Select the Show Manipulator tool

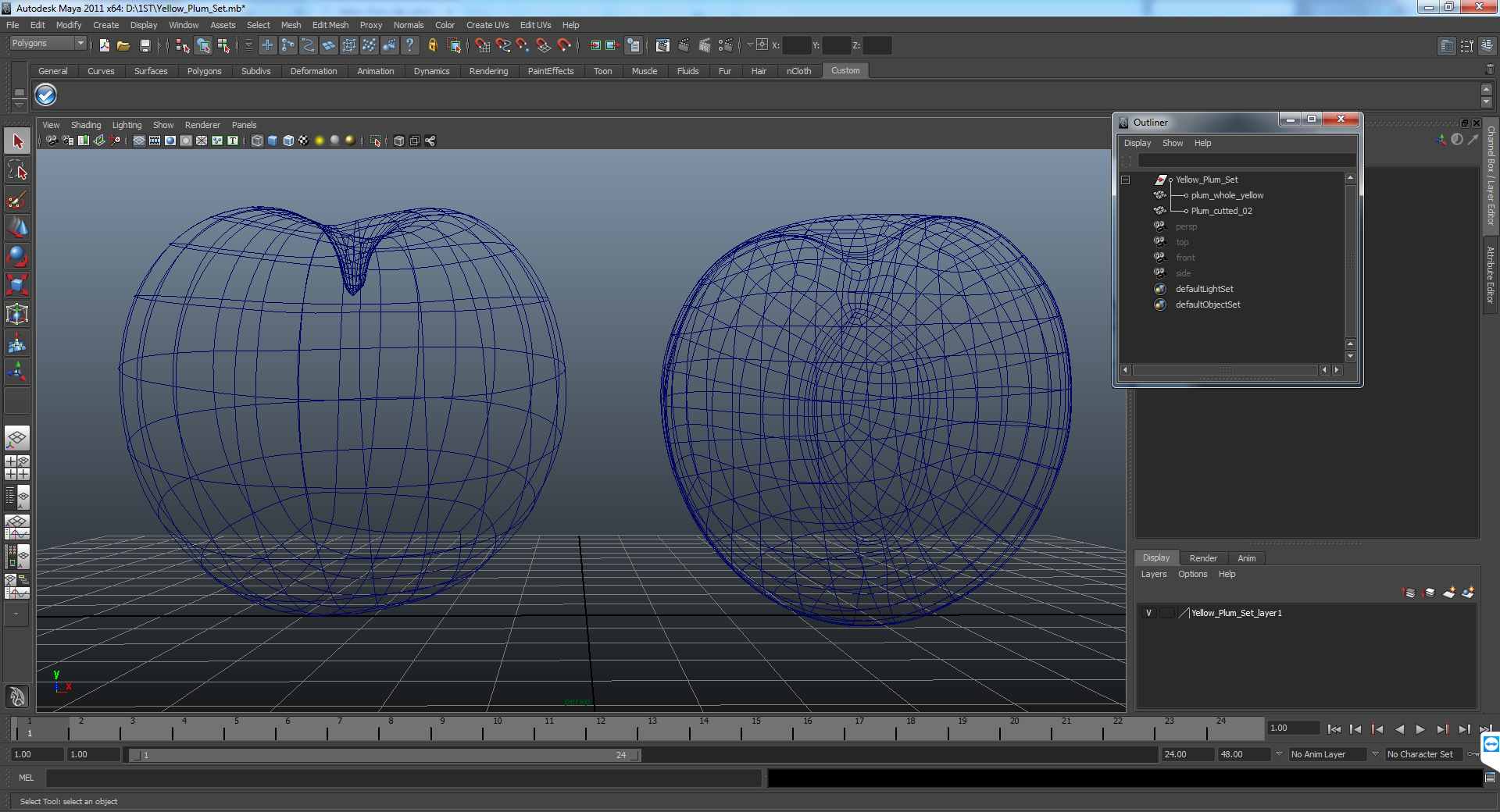pos(17,372)
